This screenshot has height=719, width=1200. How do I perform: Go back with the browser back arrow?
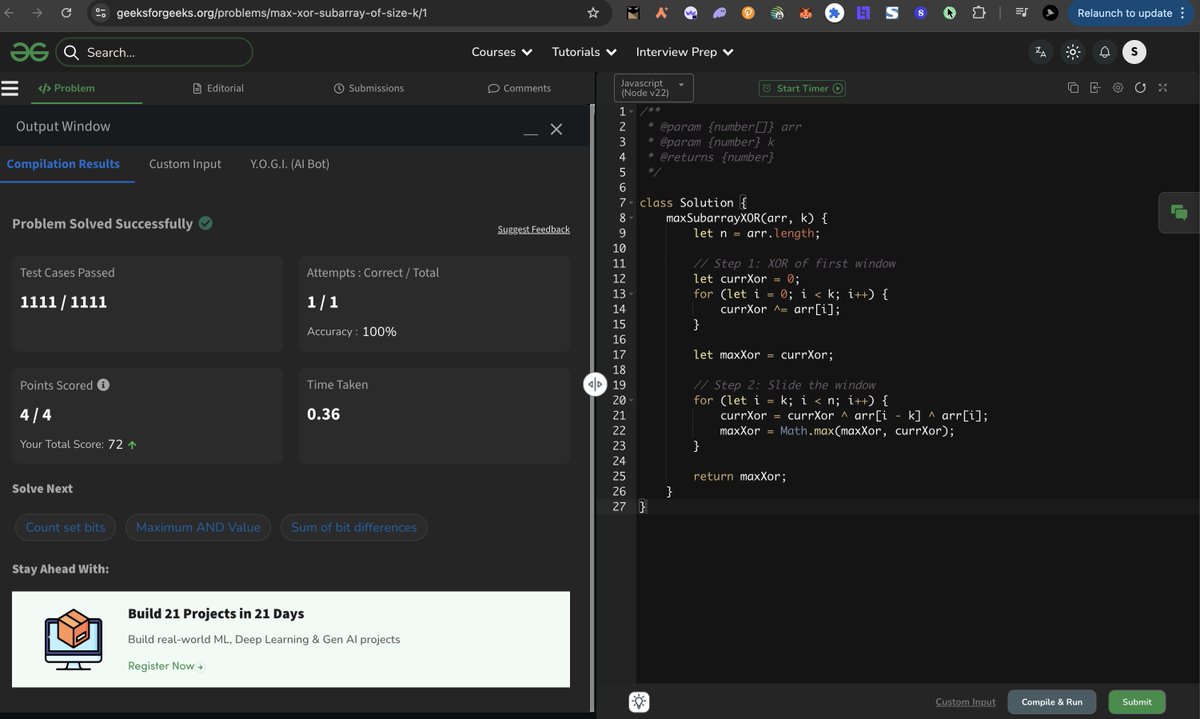[x=11, y=13]
